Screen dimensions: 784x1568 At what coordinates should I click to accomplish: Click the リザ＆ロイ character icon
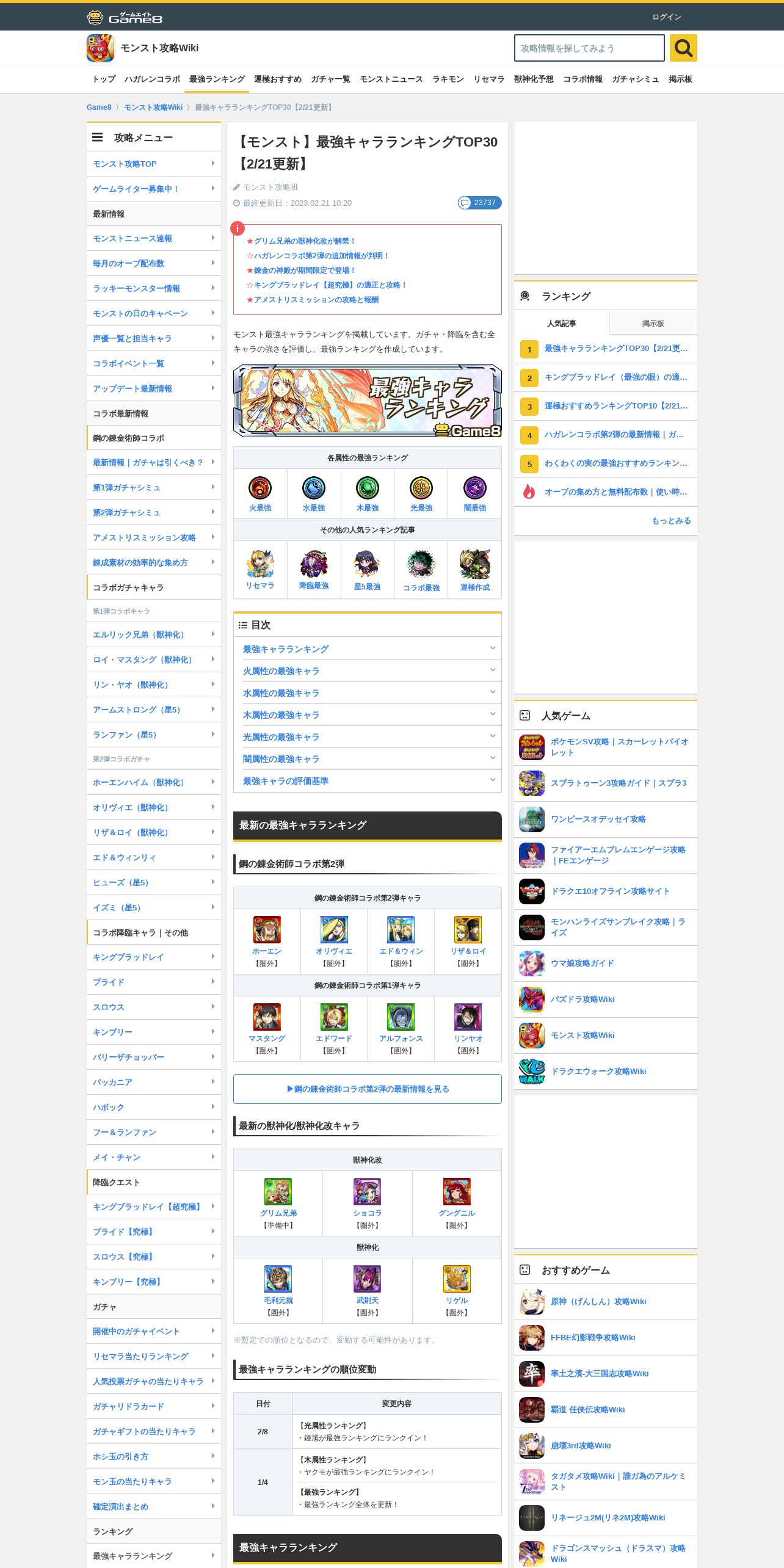coord(468,929)
